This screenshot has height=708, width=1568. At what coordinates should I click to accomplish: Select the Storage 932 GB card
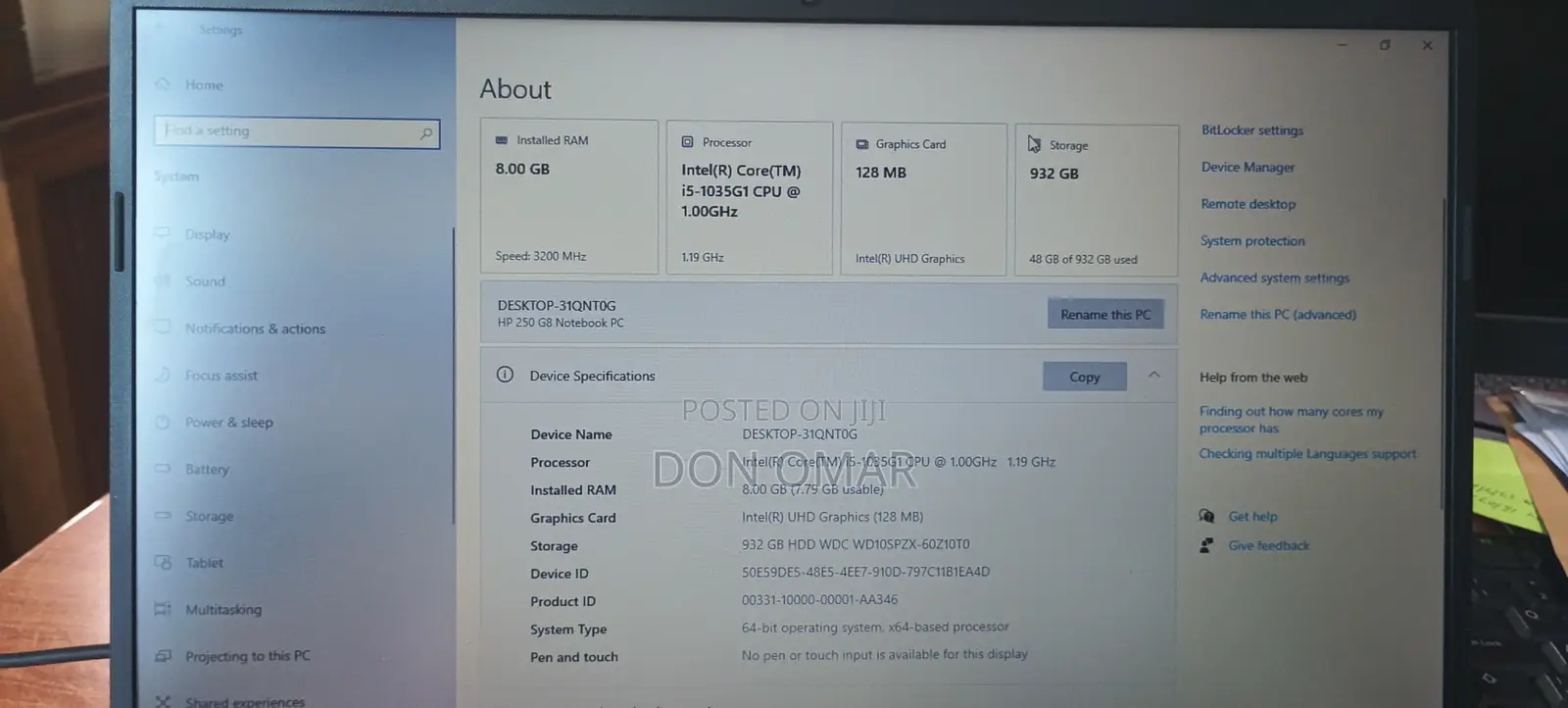(1097, 200)
